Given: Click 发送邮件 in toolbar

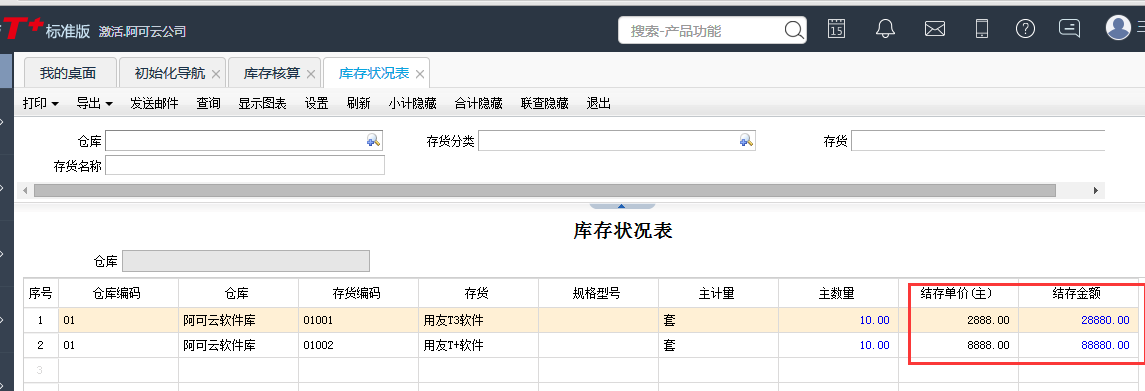Looking at the screenshot, I should [154, 103].
